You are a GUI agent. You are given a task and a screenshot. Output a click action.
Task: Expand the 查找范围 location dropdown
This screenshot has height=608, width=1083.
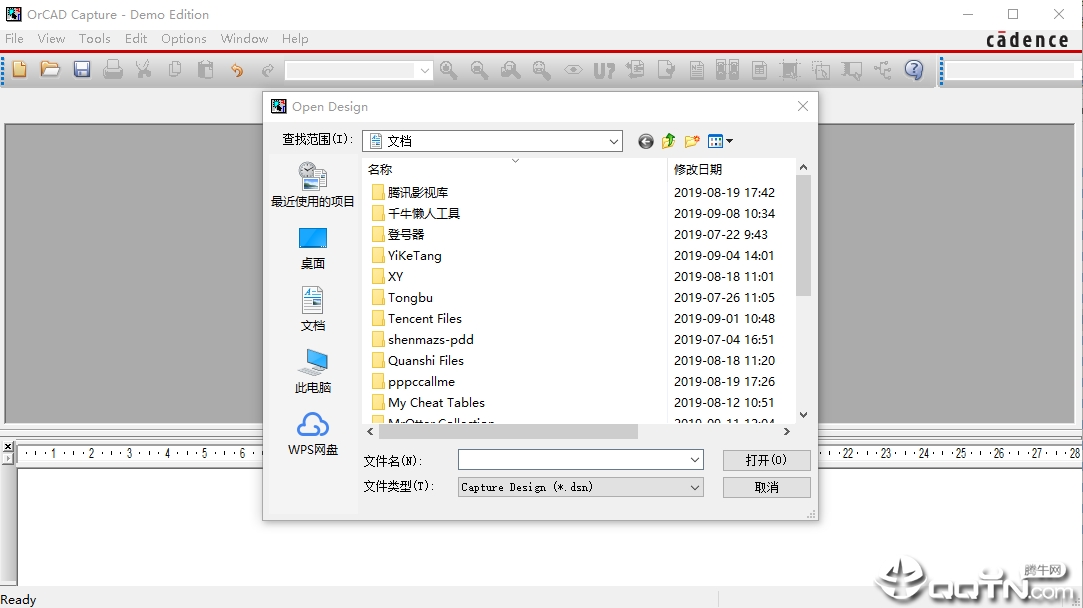613,142
